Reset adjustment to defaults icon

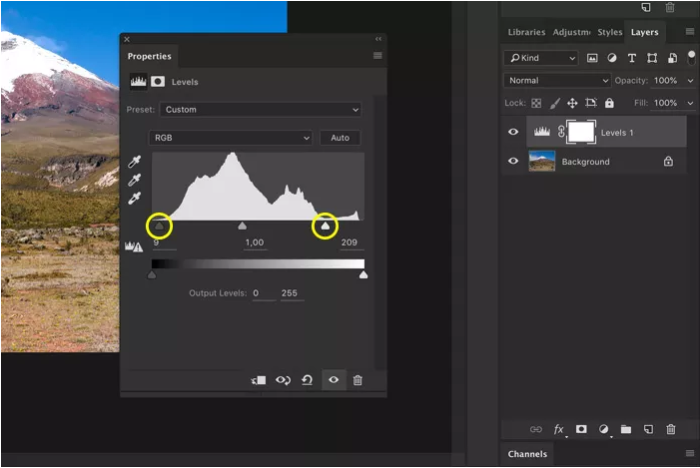coord(307,380)
